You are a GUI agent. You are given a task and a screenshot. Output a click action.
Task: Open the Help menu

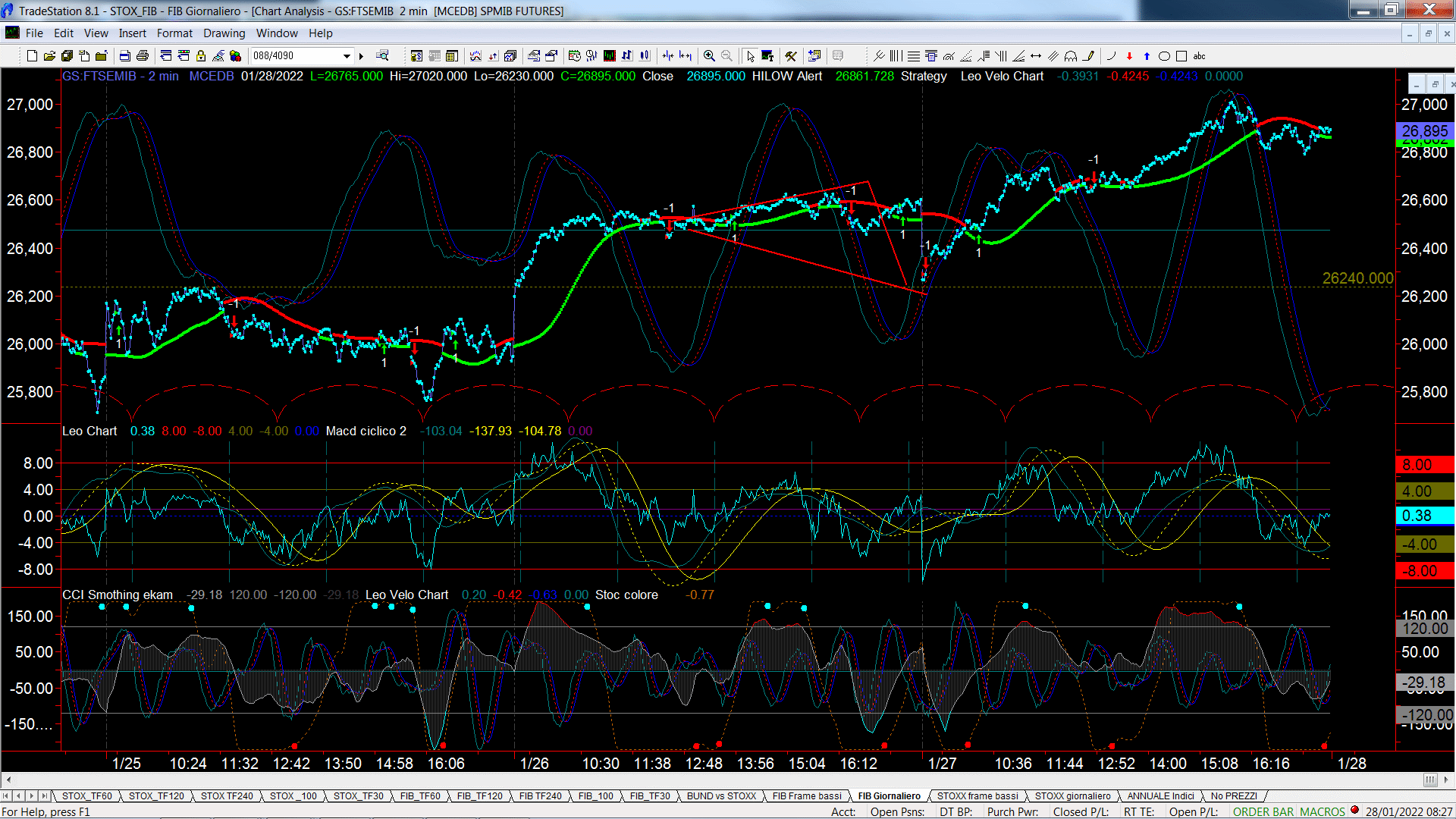(321, 33)
